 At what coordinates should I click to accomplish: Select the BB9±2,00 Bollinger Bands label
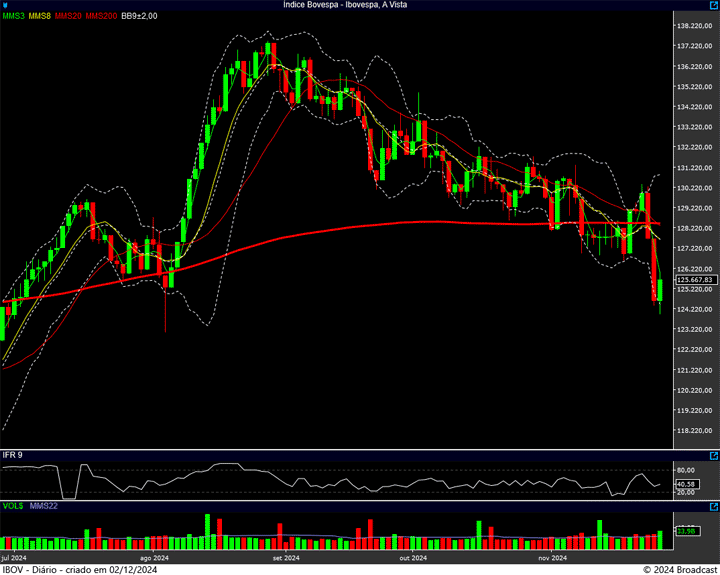pos(140,17)
